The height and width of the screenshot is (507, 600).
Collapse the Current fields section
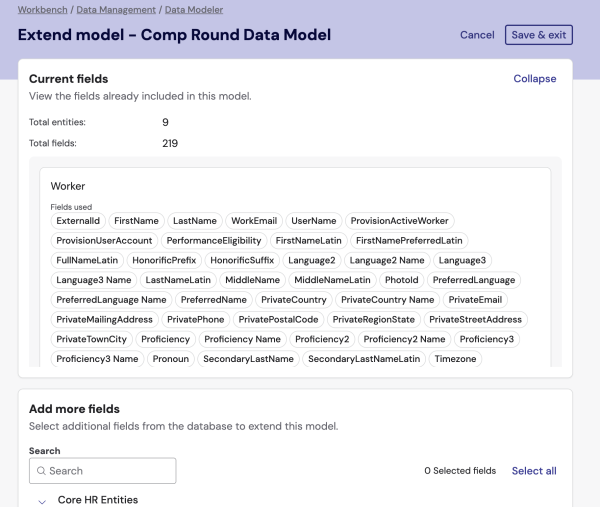click(x=534, y=79)
